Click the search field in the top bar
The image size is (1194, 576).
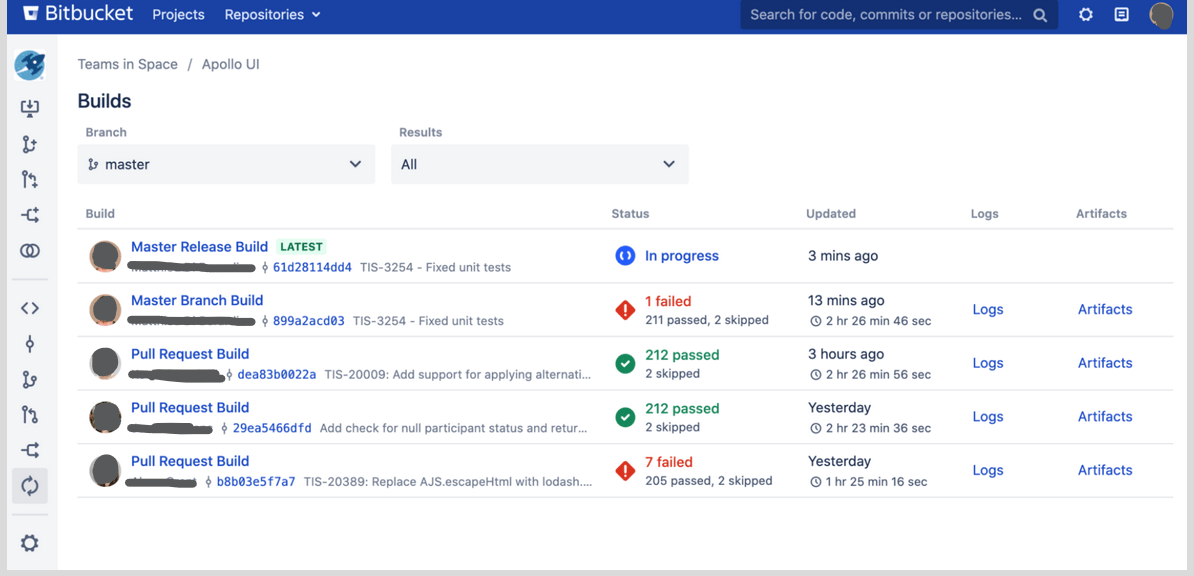tap(890, 14)
